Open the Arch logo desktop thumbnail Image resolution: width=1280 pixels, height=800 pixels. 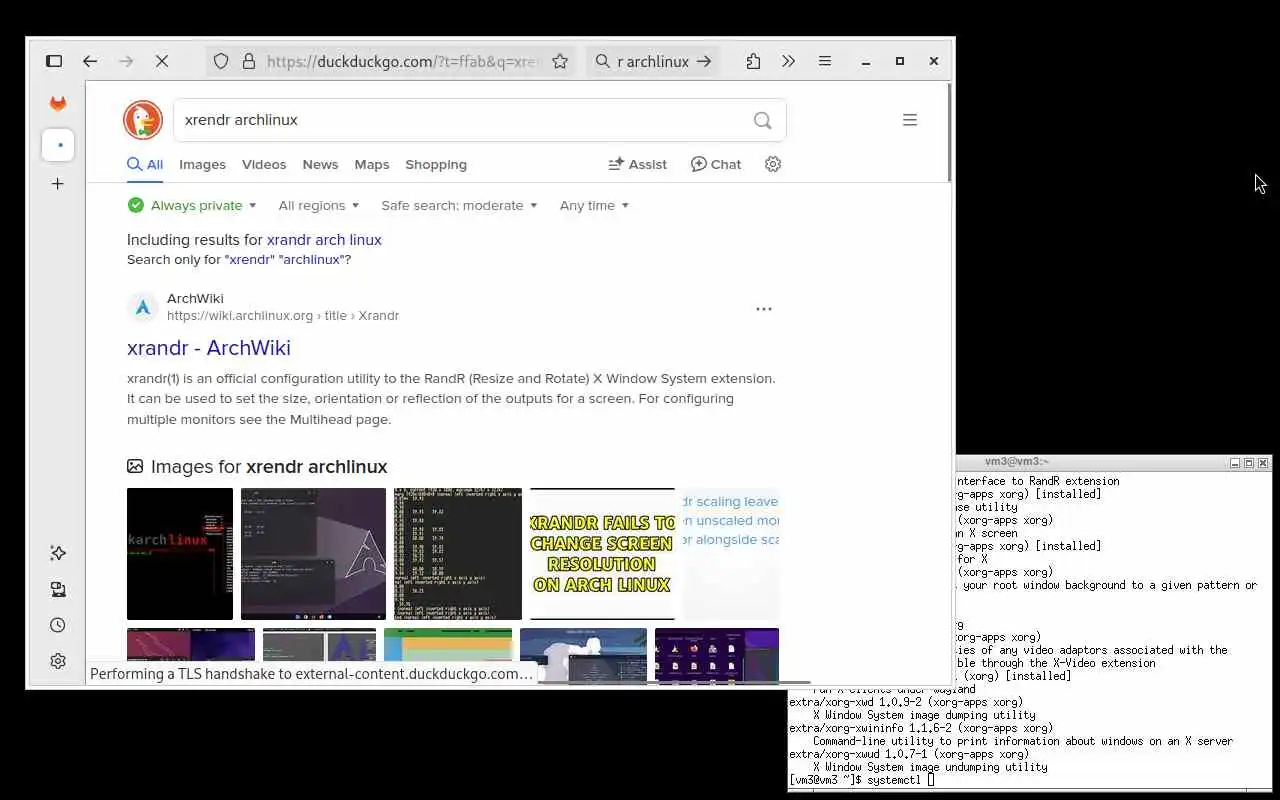coord(313,554)
